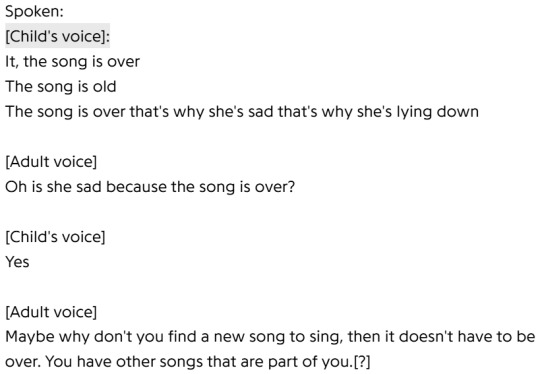This screenshot has height=374, width=540.
Task: Click the 'Yes' line
Action: (17, 262)
